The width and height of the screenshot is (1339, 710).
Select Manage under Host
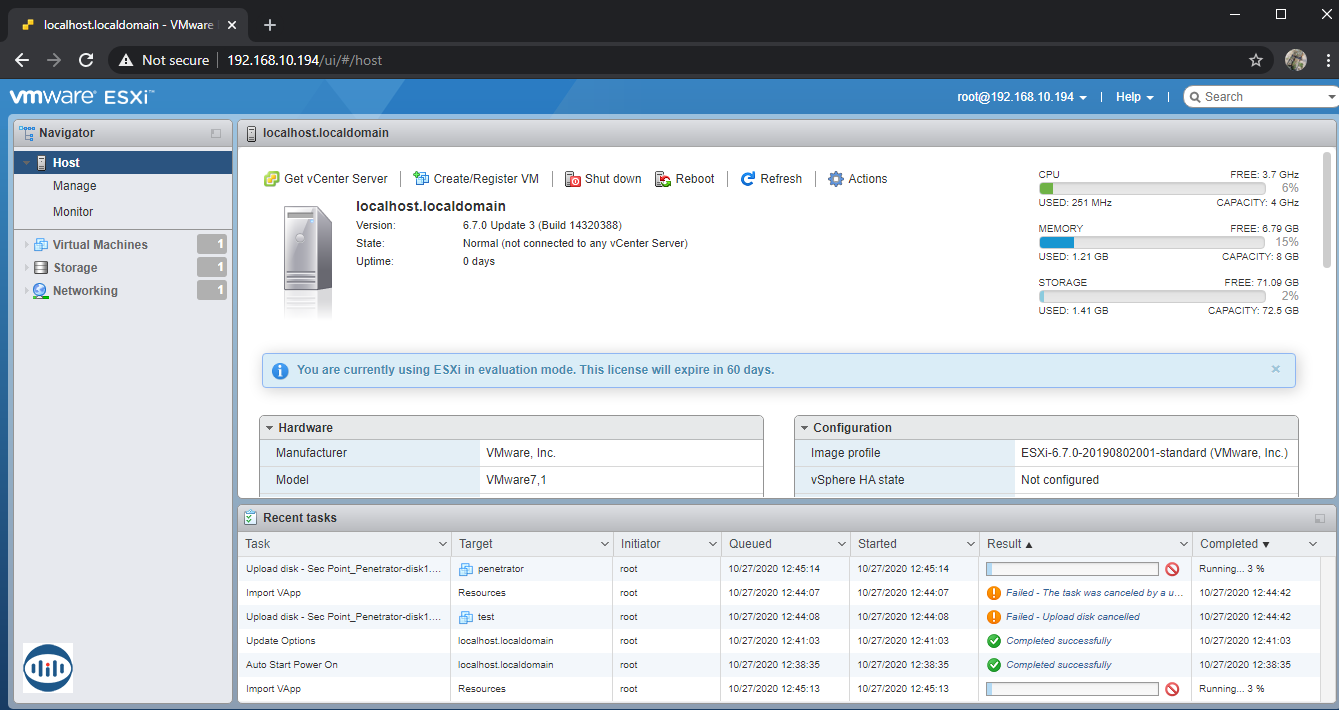pyautogui.click(x=75, y=186)
